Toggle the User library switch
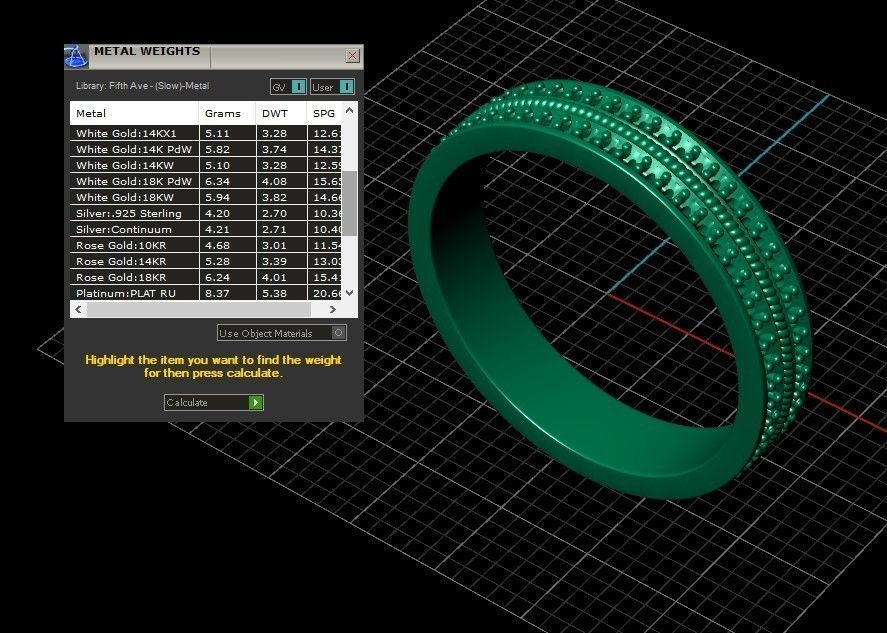 (x=333, y=87)
